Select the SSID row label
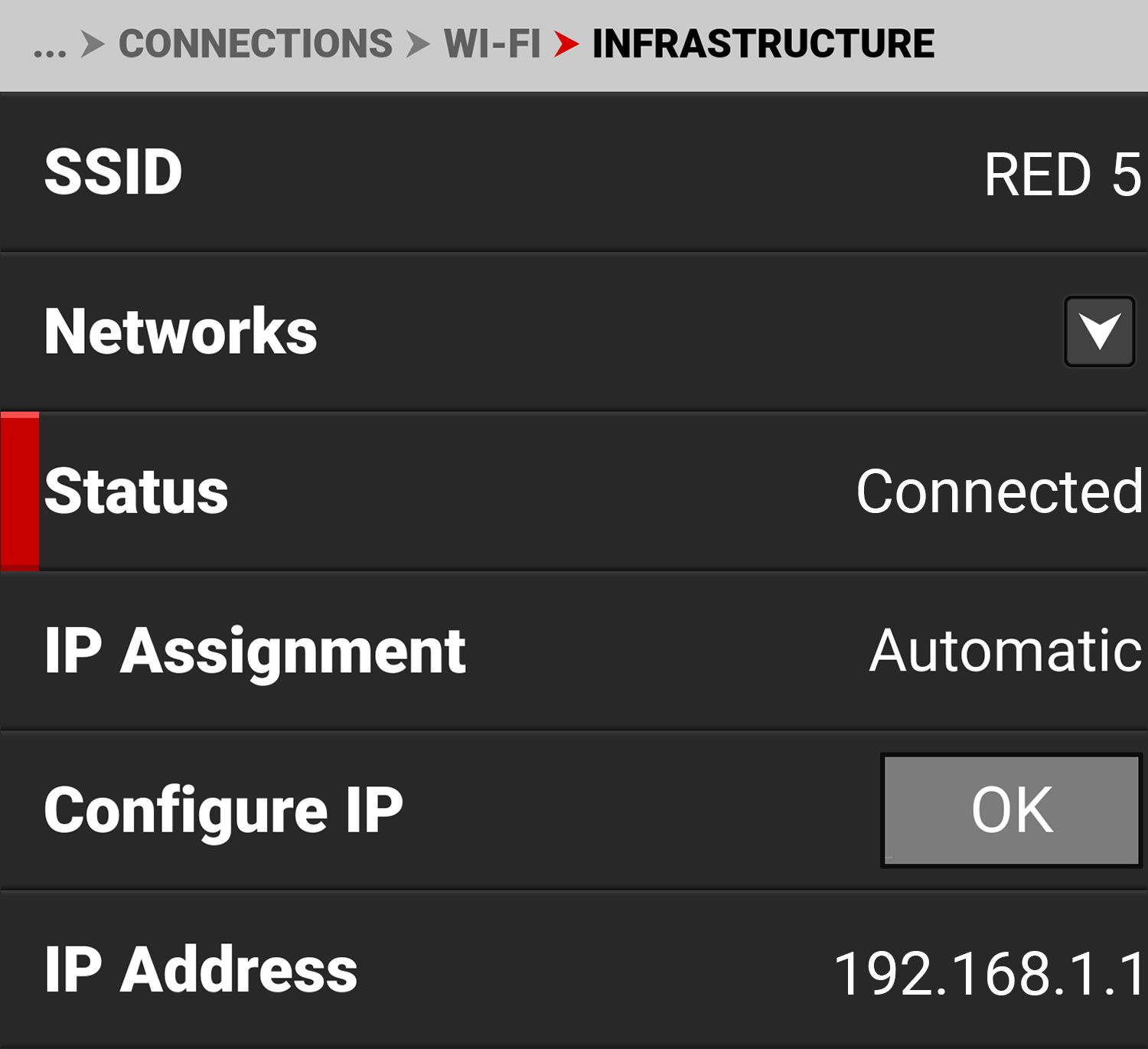The height and width of the screenshot is (1049, 1148). click(113, 172)
